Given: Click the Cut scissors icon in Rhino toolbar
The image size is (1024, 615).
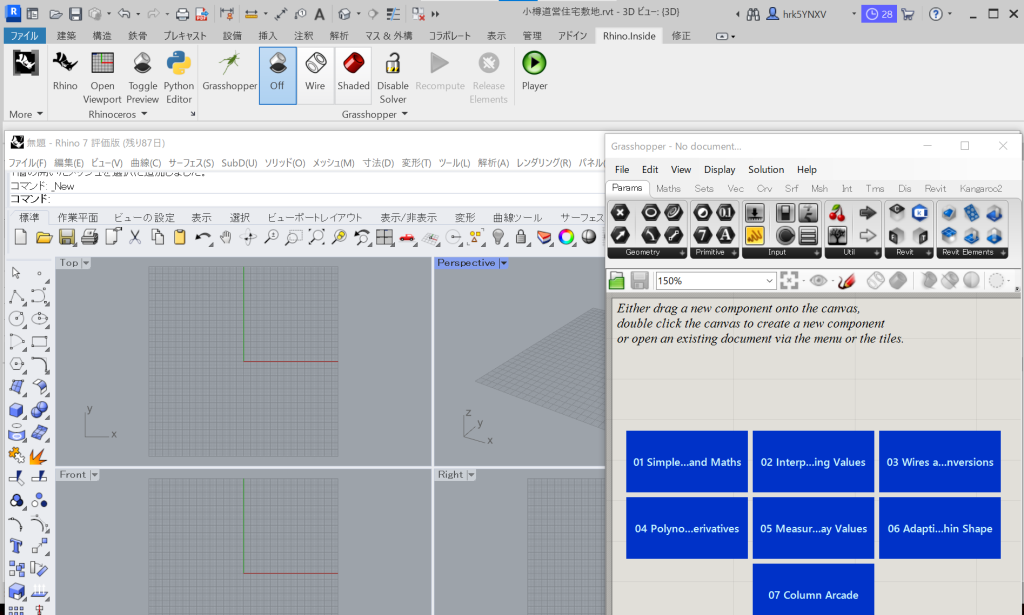Looking at the screenshot, I should click(135, 237).
